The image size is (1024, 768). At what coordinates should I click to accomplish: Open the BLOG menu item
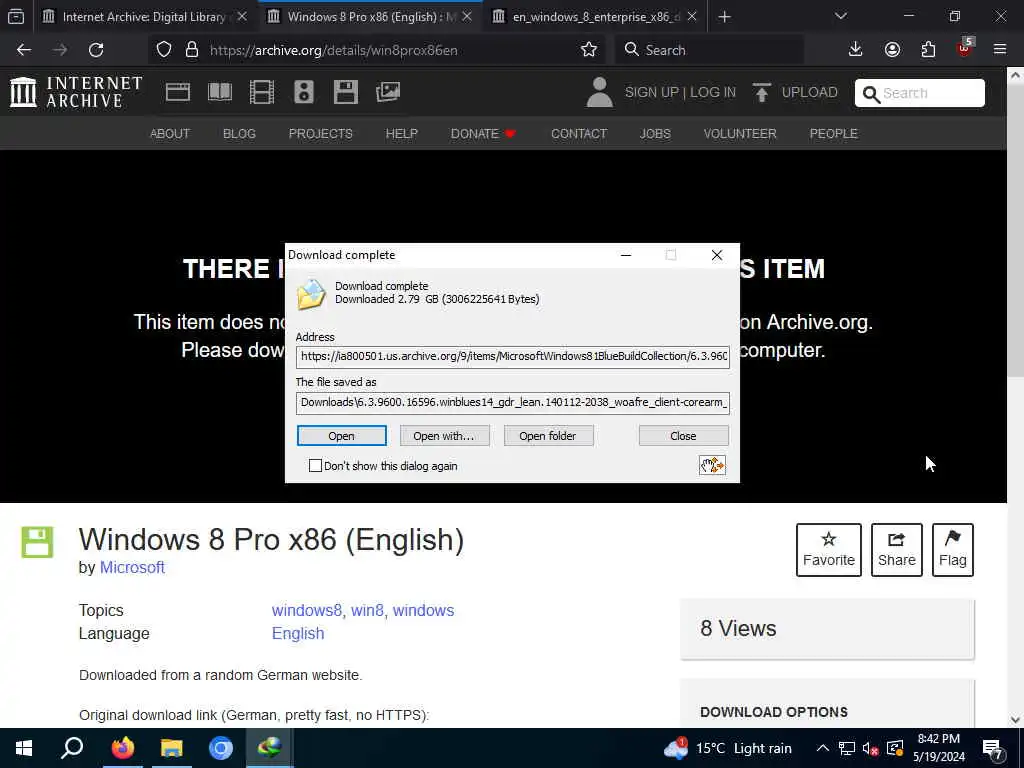[x=240, y=134]
